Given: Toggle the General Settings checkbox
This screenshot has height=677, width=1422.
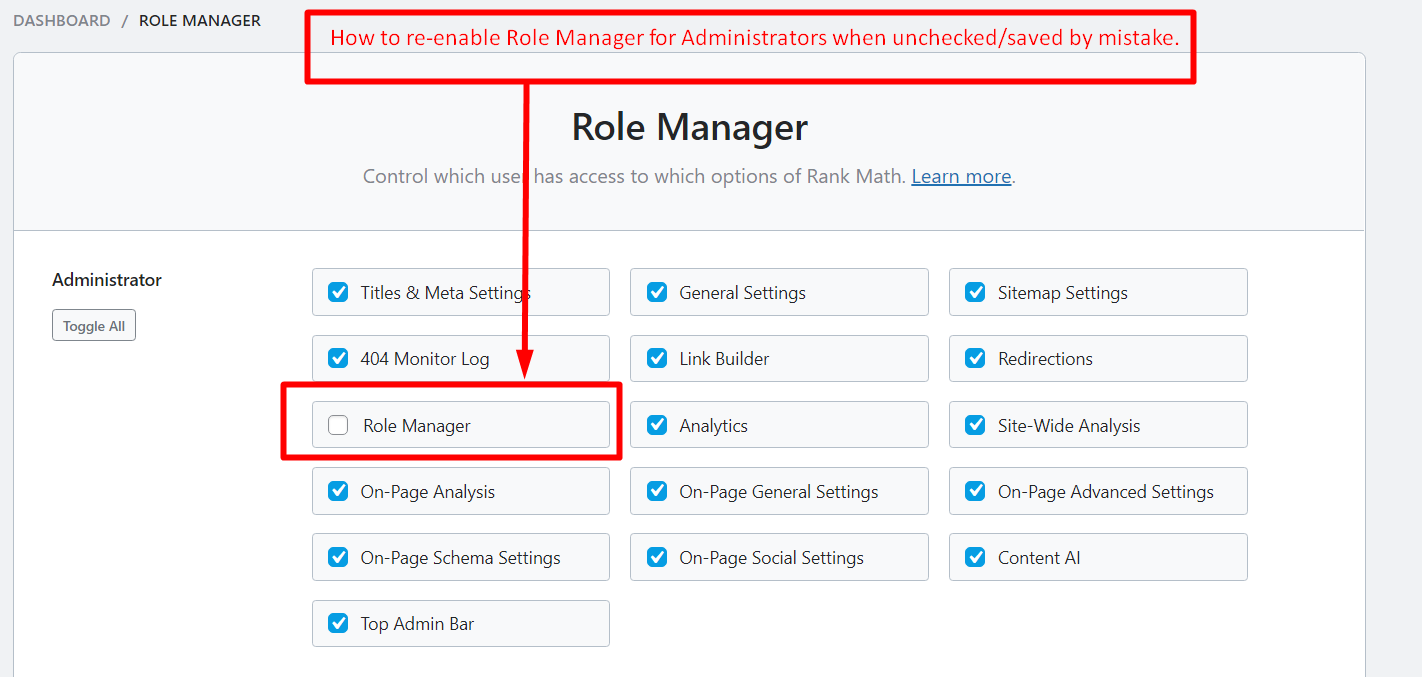Looking at the screenshot, I should 657,293.
